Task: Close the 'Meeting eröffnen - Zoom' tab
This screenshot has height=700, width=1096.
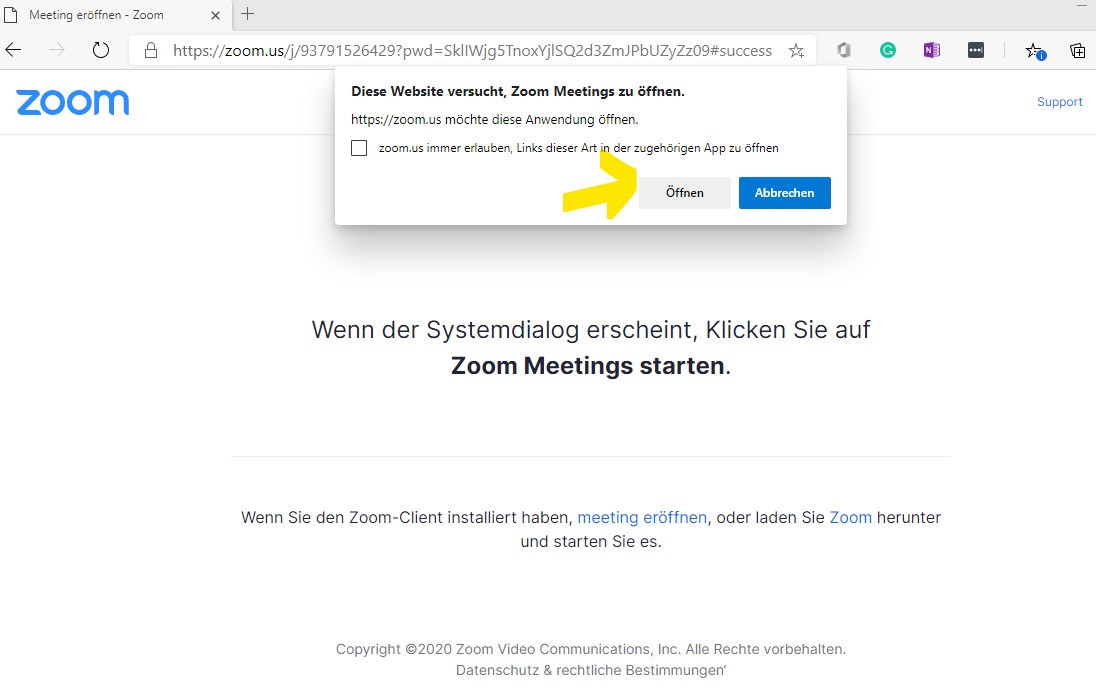Action: 215,15
